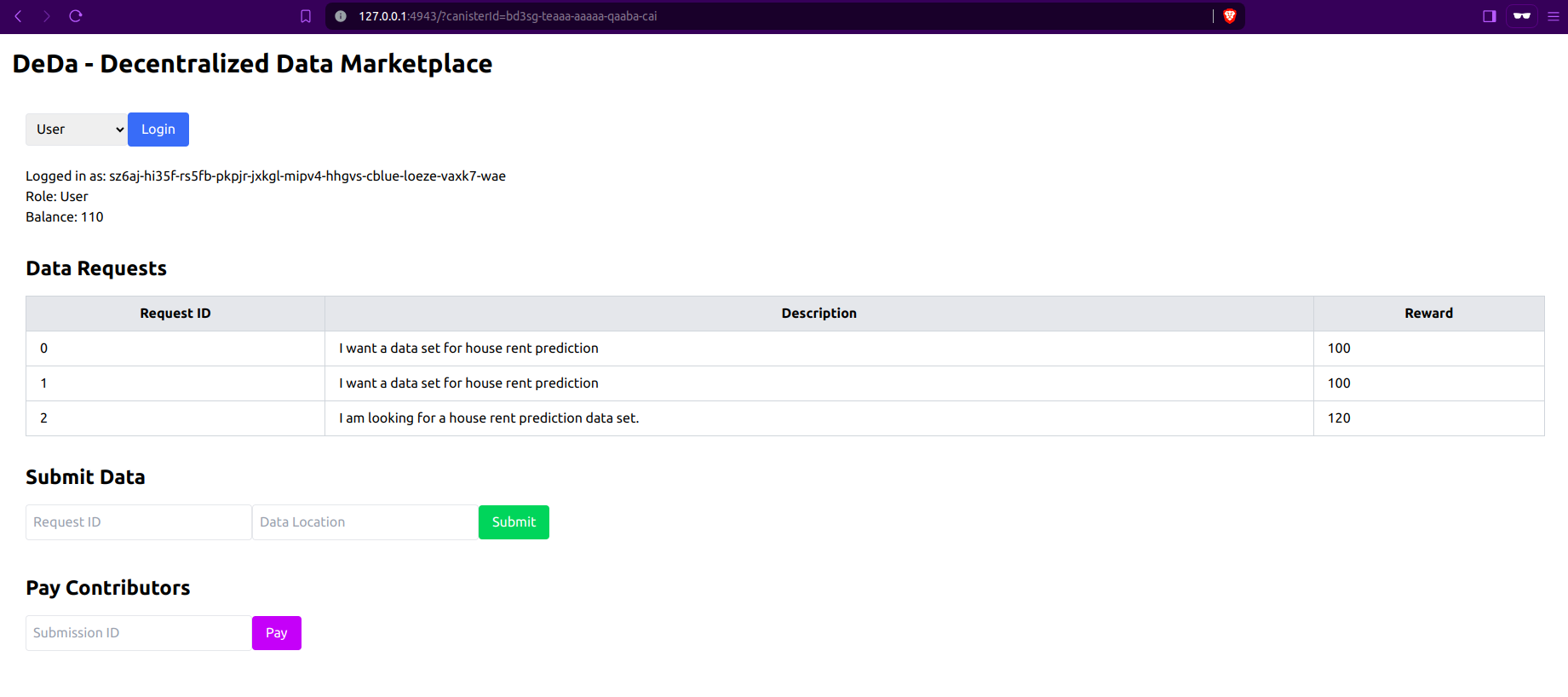This screenshot has width=1568, height=697.
Task: Click description of request 0
Action: 819,348
